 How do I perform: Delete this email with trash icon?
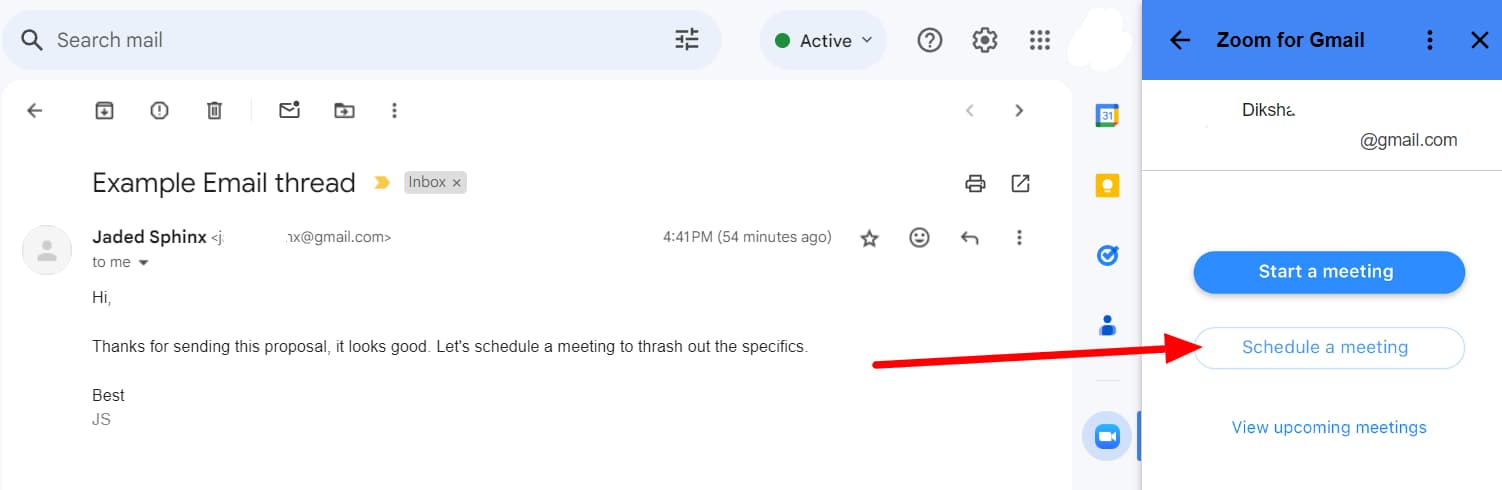214,110
